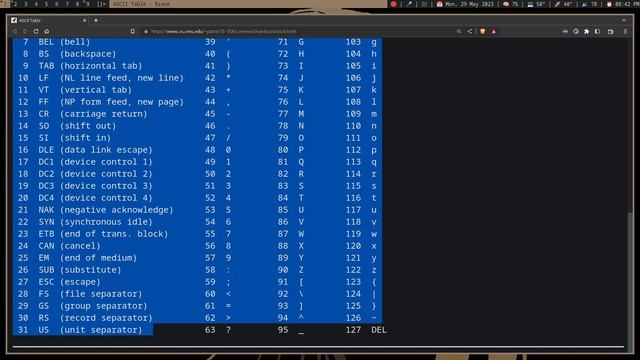Click the 'DC1 (device control 1)' entry
This screenshot has width=640, height=360.
point(96,162)
